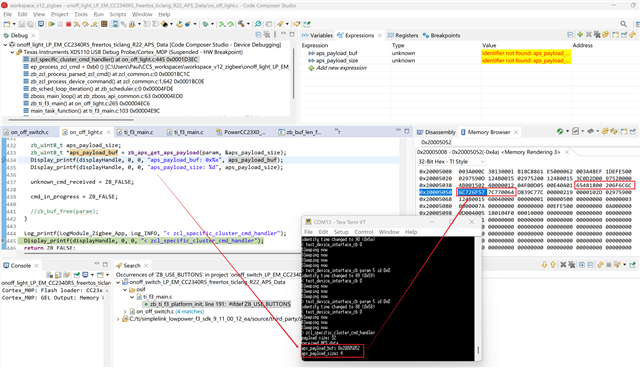Viewport: 640px width, 368px height.
Task: Maximize the code editor area
Action: [407, 131]
